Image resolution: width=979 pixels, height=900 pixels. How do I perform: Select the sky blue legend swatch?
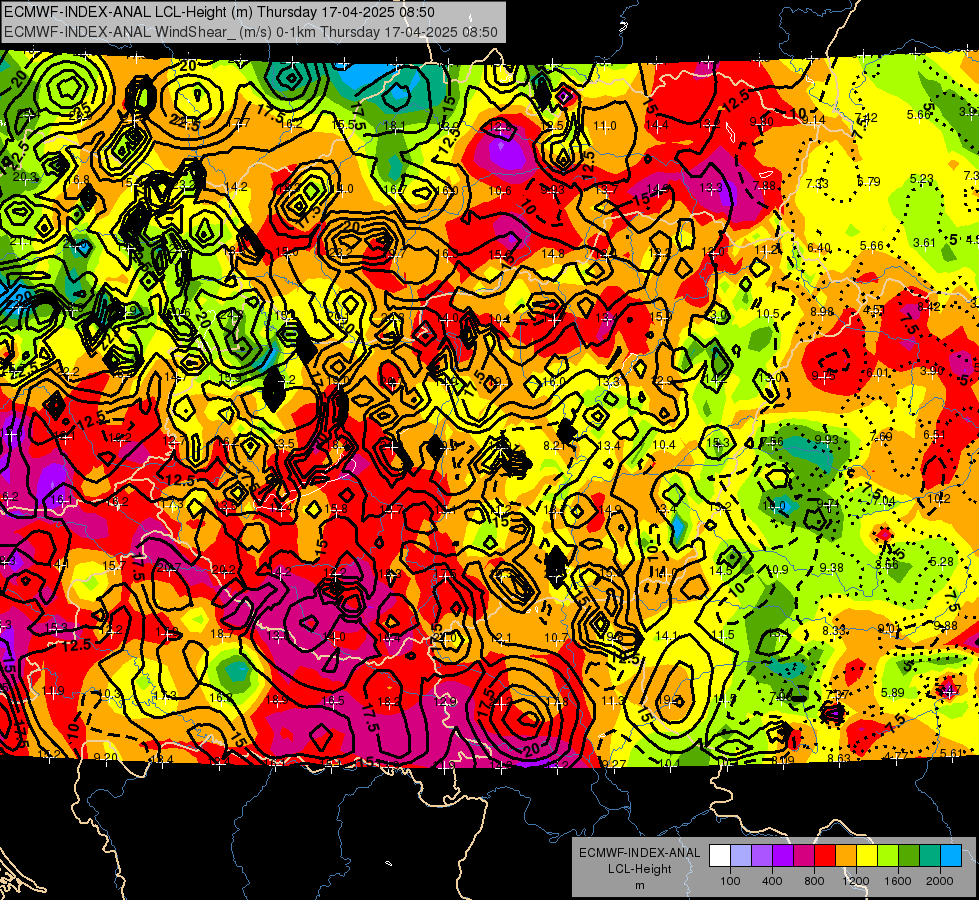pos(951,855)
